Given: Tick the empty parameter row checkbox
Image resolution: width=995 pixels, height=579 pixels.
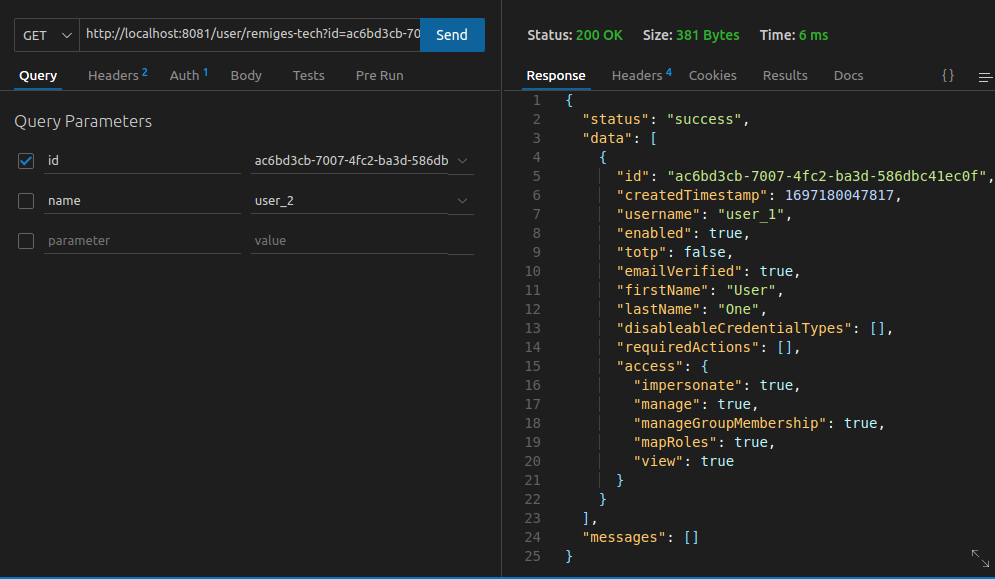Looking at the screenshot, I should (x=26, y=241).
